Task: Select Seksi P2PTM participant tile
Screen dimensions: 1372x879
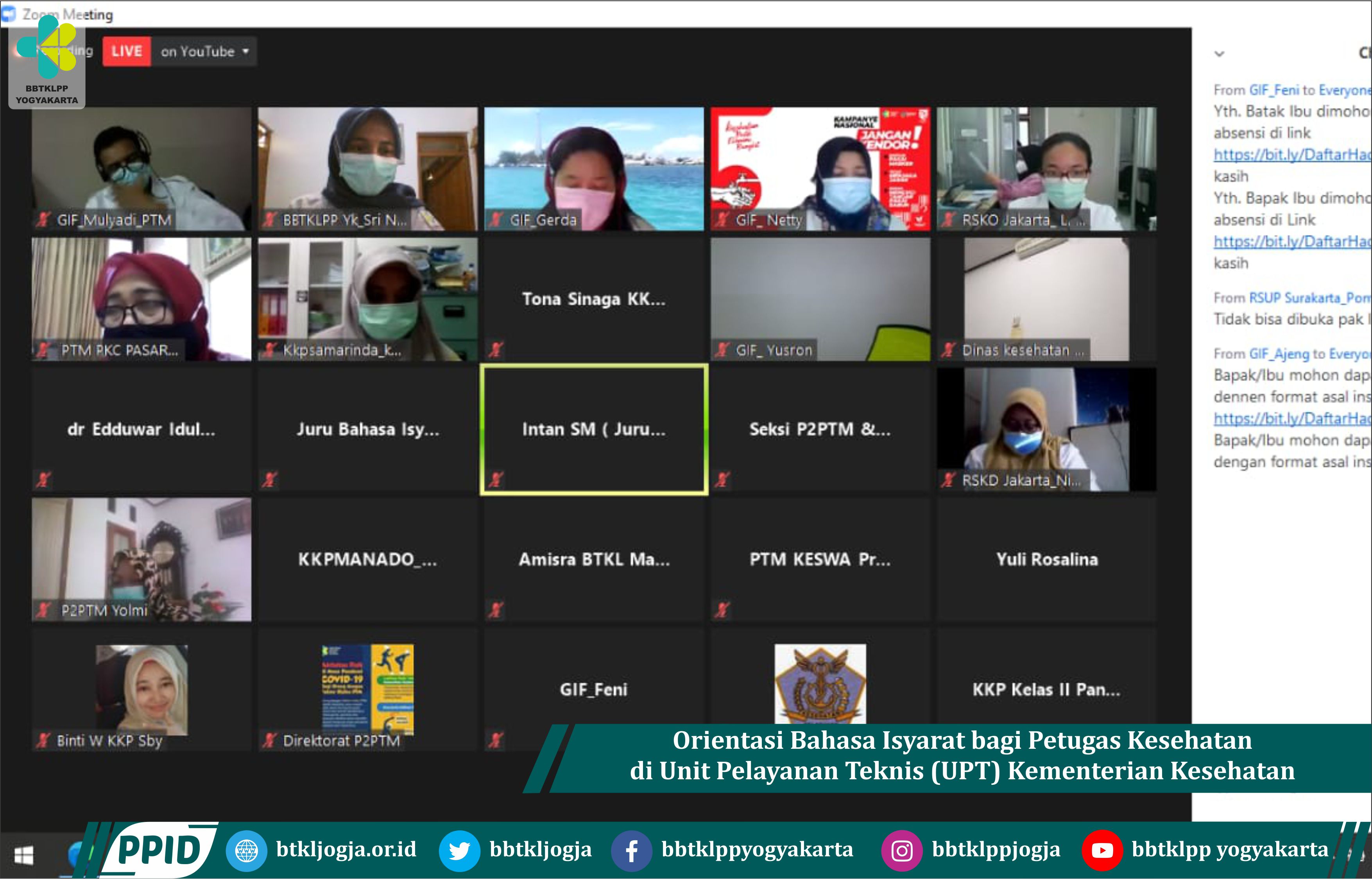Action: point(820,429)
